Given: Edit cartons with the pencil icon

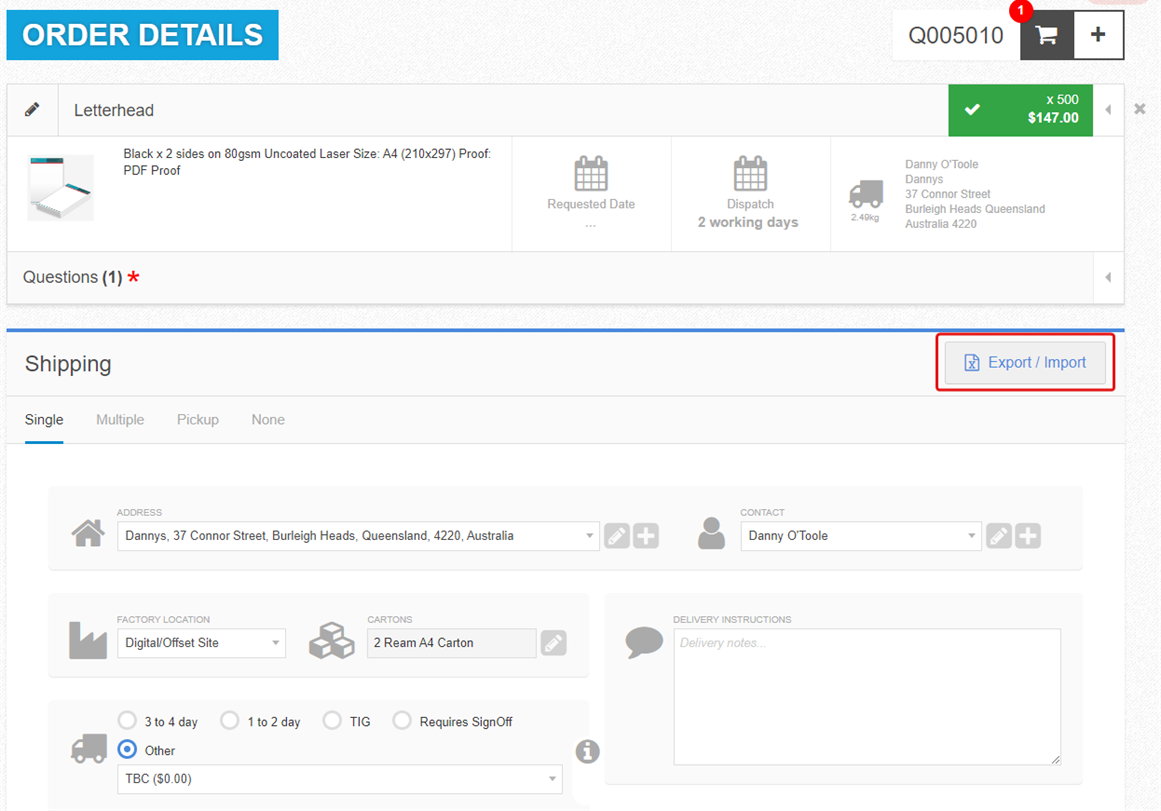Looking at the screenshot, I should coord(553,643).
